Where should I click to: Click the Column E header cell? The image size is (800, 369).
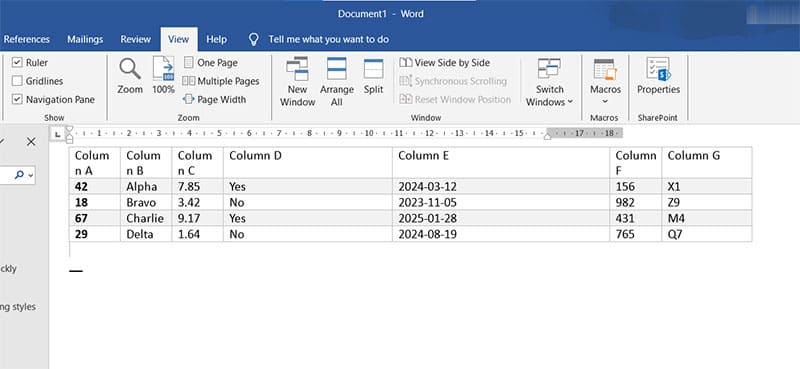point(501,163)
